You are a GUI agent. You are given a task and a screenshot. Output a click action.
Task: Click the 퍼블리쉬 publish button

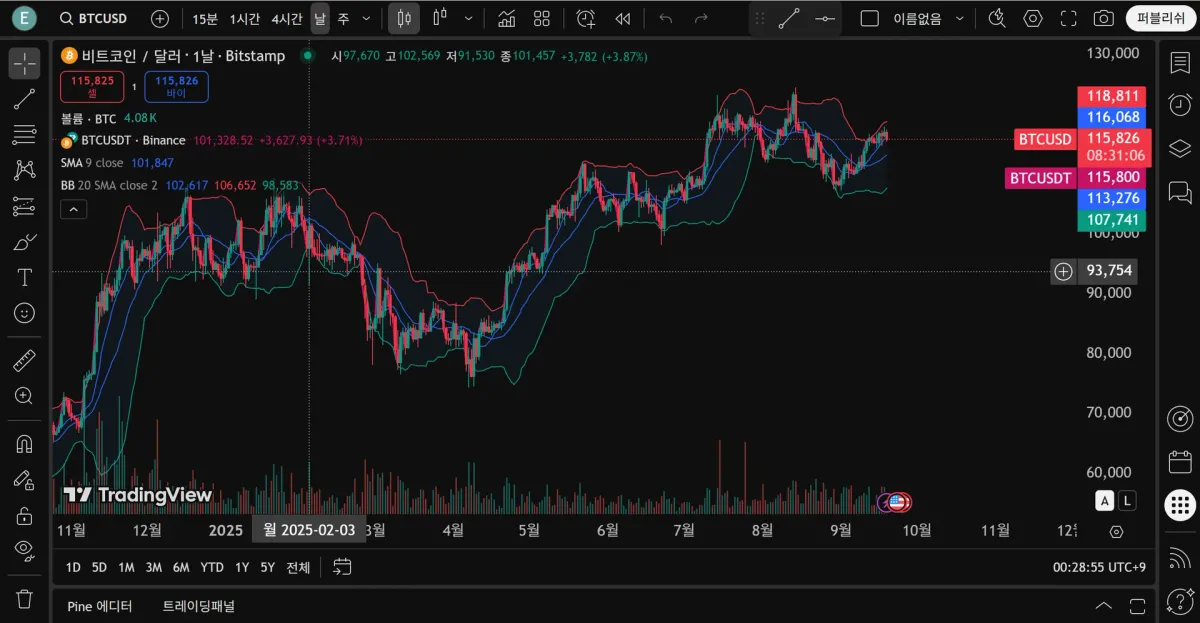pyautogui.click(x=1160, y=18)
